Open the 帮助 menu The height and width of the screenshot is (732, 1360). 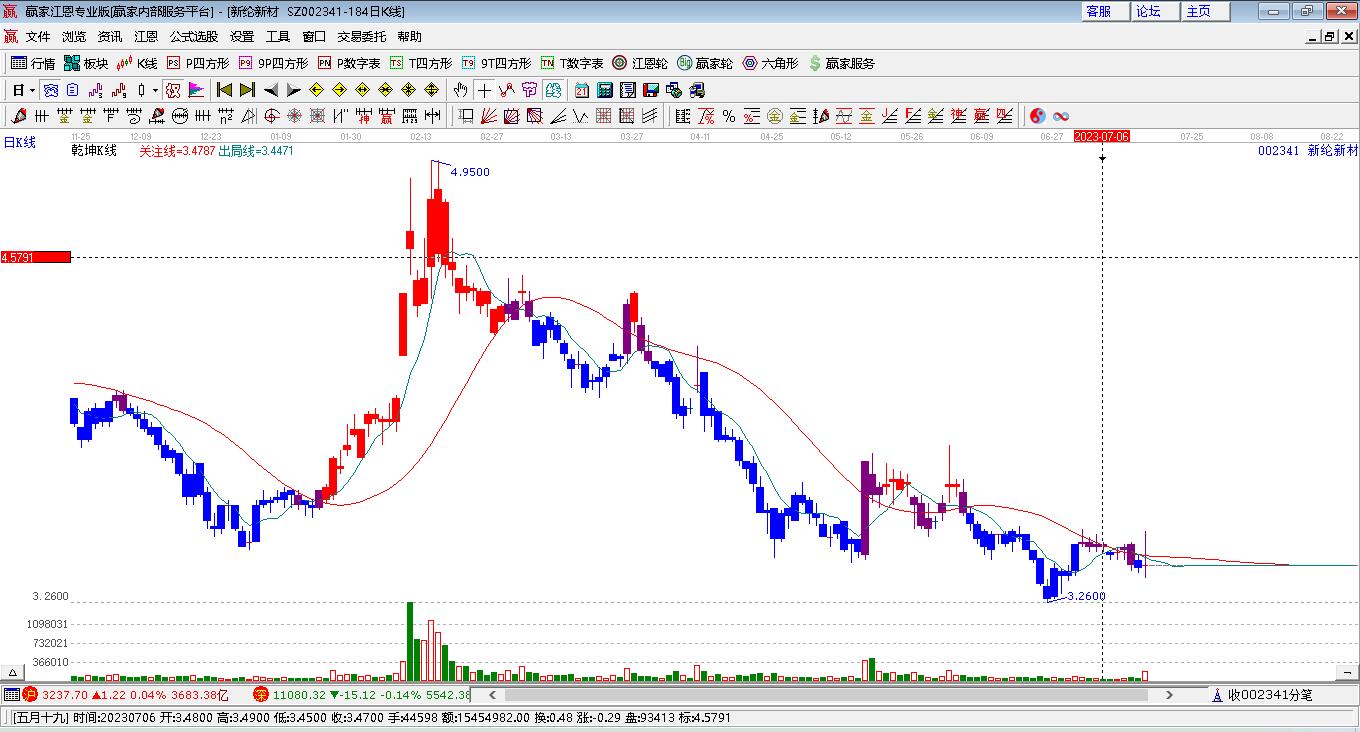coord(410,37)
